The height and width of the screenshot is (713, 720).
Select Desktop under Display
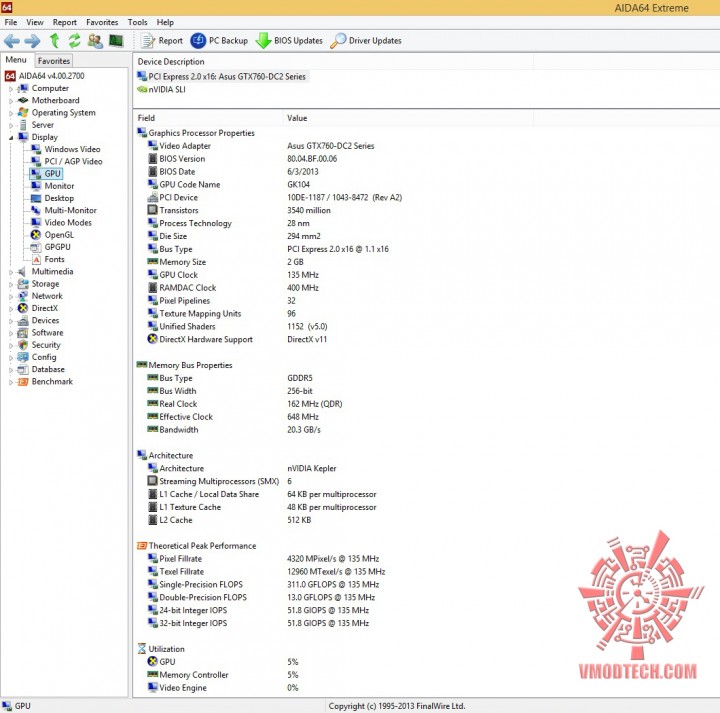(59, 198)
